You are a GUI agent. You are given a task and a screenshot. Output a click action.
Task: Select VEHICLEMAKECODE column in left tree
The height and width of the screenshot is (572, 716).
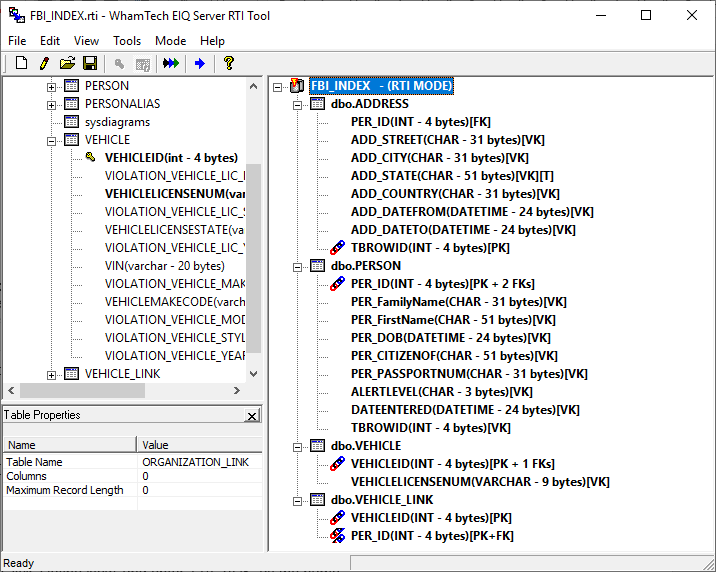(174, 302)
